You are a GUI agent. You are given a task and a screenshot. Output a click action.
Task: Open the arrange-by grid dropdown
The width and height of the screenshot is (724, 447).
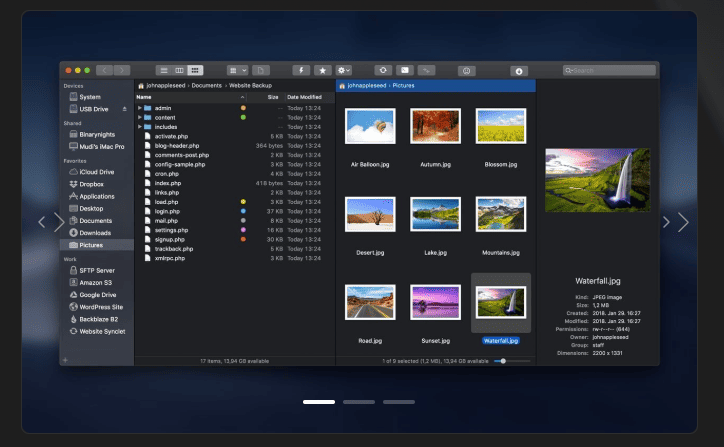[x=238, y=70]
